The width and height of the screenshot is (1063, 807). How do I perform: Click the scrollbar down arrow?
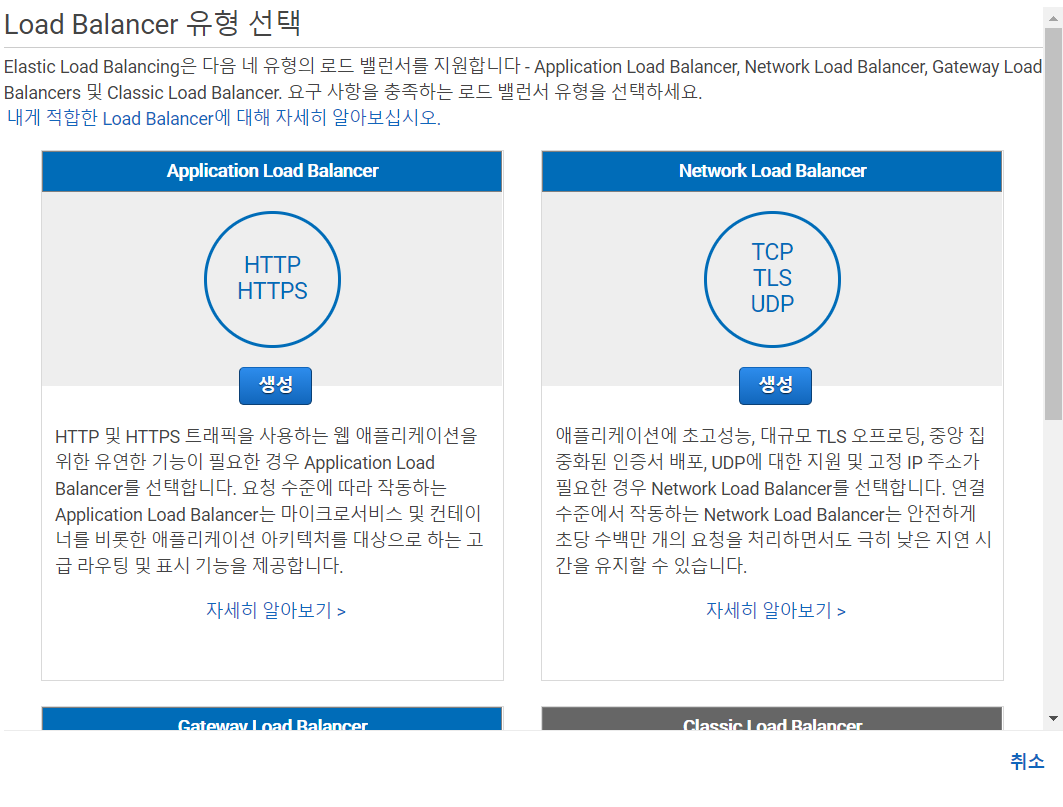pos(1053,718)
